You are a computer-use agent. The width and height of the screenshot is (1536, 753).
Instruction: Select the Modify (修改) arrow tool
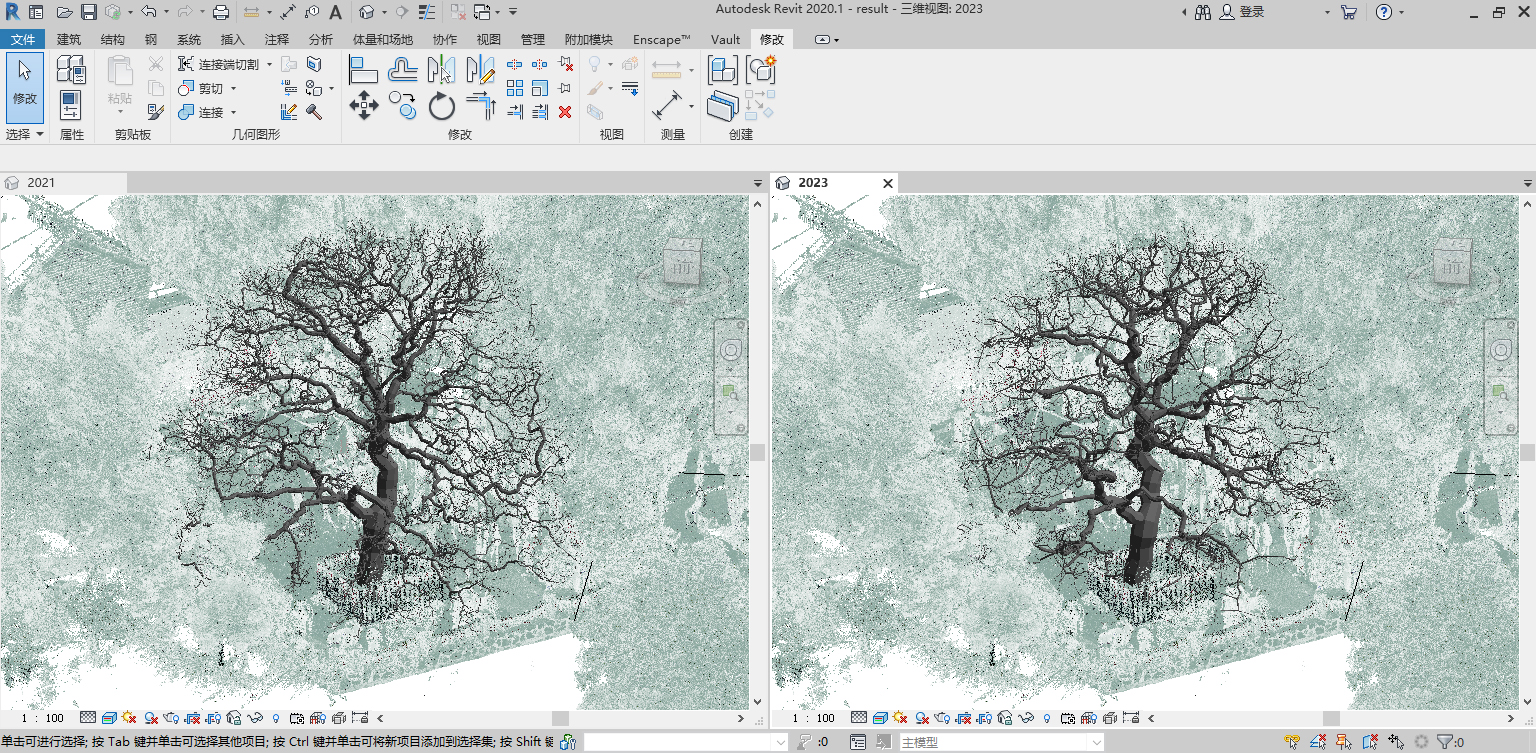click(x=25, y=87)
